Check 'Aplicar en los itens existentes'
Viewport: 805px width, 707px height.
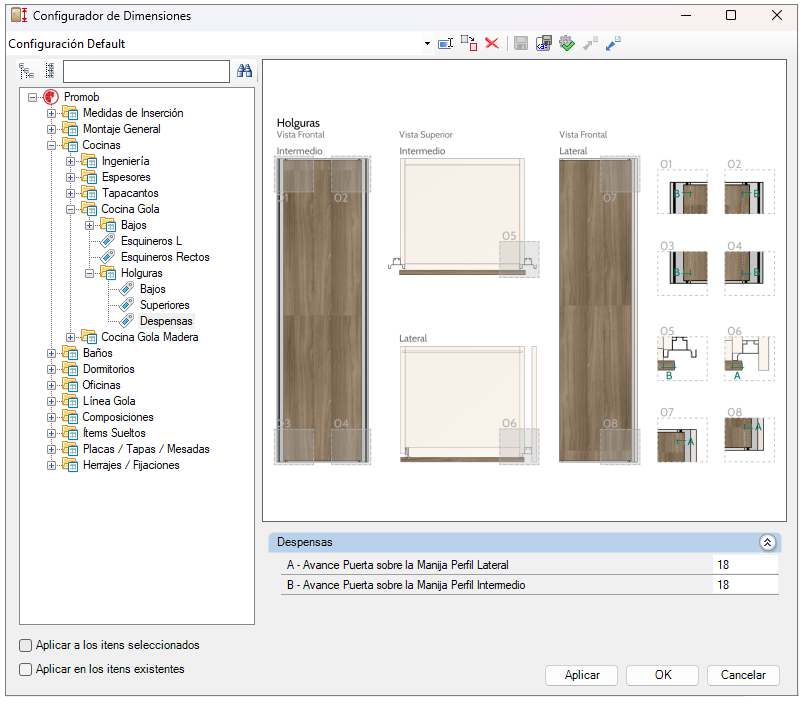pyautogui.click(x=26, y=670)
